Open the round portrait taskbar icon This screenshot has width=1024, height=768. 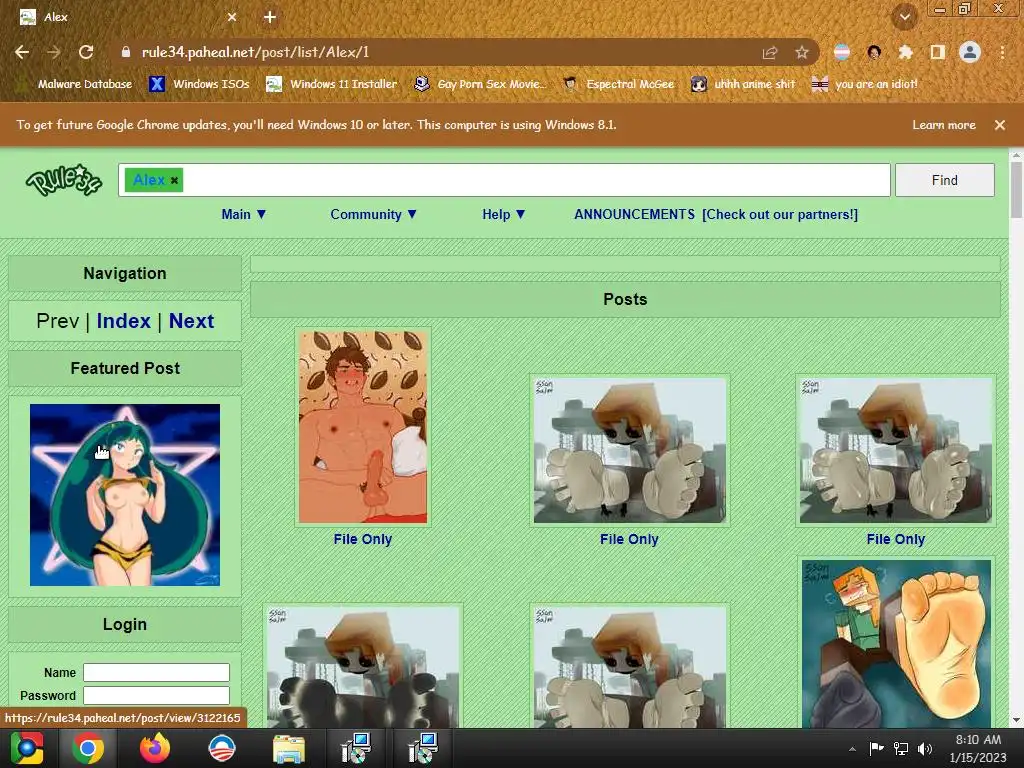click(221, 748)
